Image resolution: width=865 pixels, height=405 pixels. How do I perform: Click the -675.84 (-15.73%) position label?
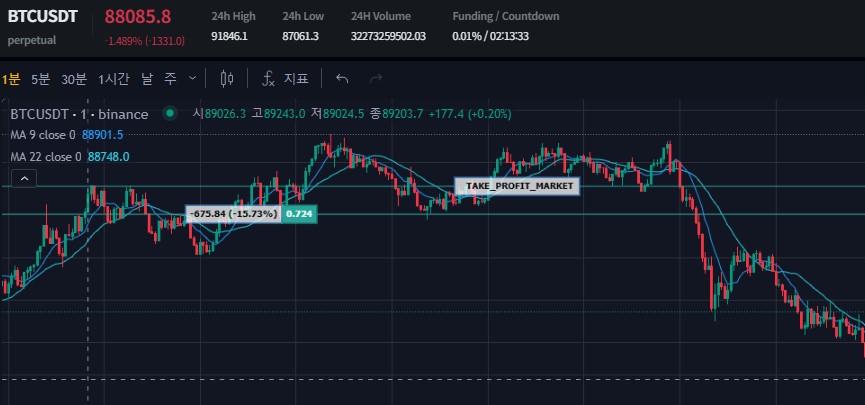point(233,214)
